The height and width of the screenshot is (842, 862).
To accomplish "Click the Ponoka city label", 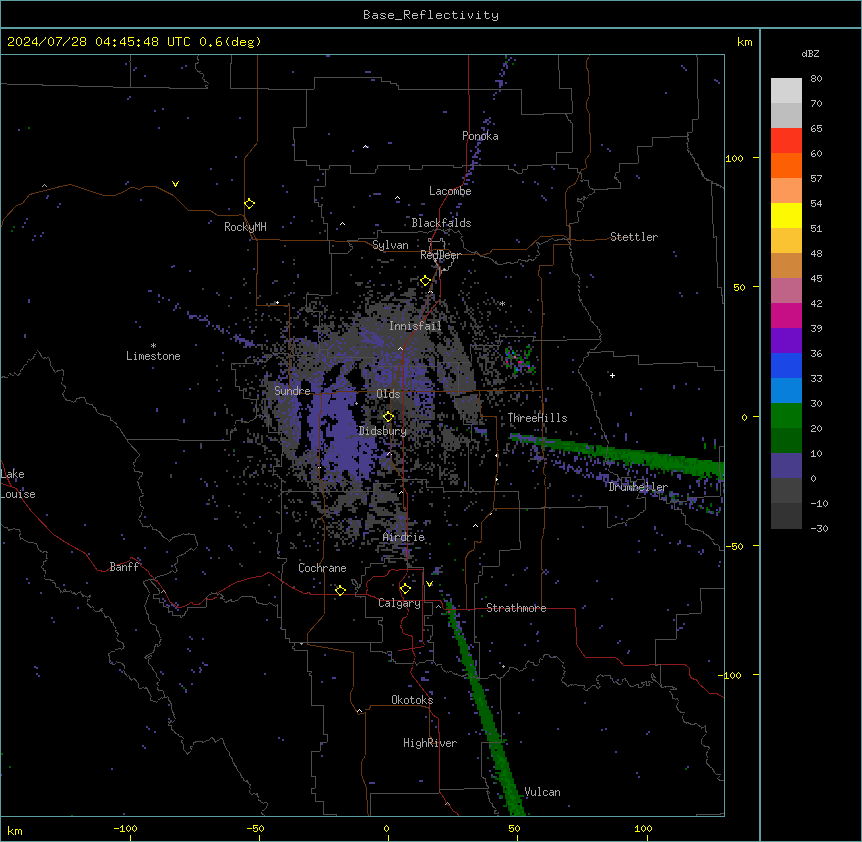I will (x=480, y=136).
